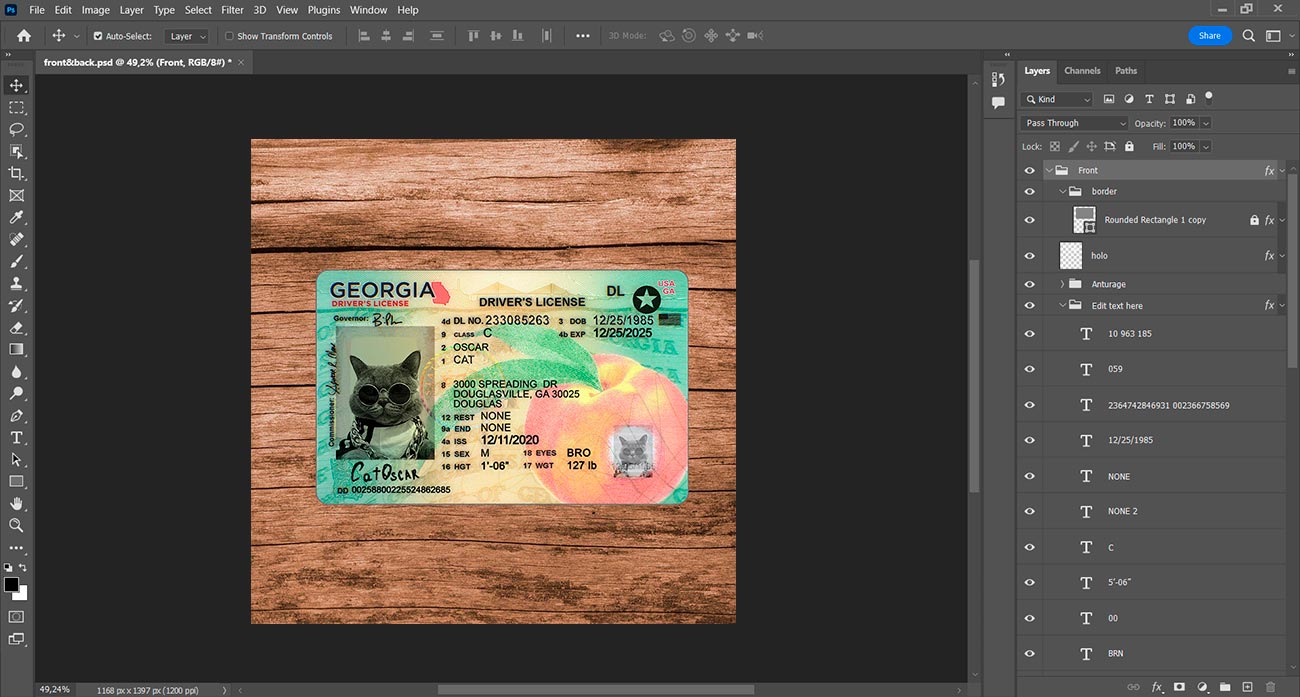Select the Brush tool
The width and height of the screenshot is (1300, 697).
(17, 261)
